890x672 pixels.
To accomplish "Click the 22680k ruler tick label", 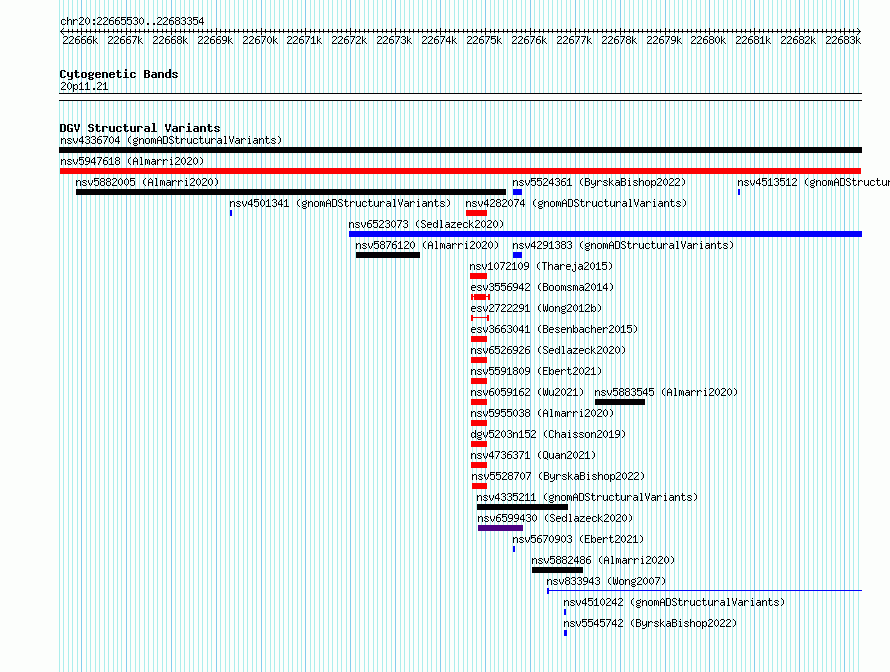I will (708, 40).
